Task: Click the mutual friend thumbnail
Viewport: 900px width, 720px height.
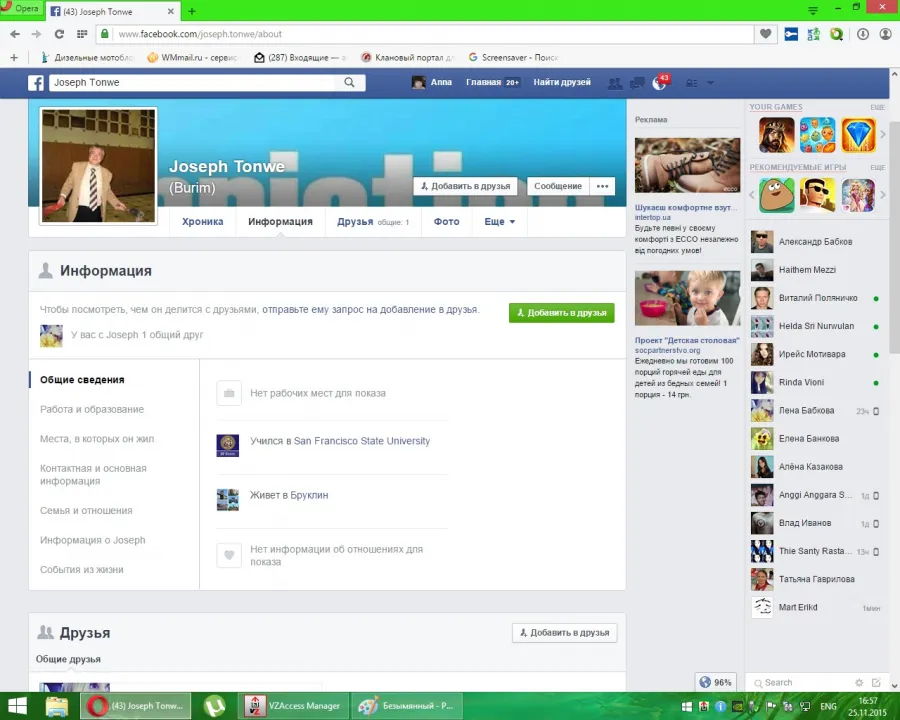Action: click(x=51, y=336)
